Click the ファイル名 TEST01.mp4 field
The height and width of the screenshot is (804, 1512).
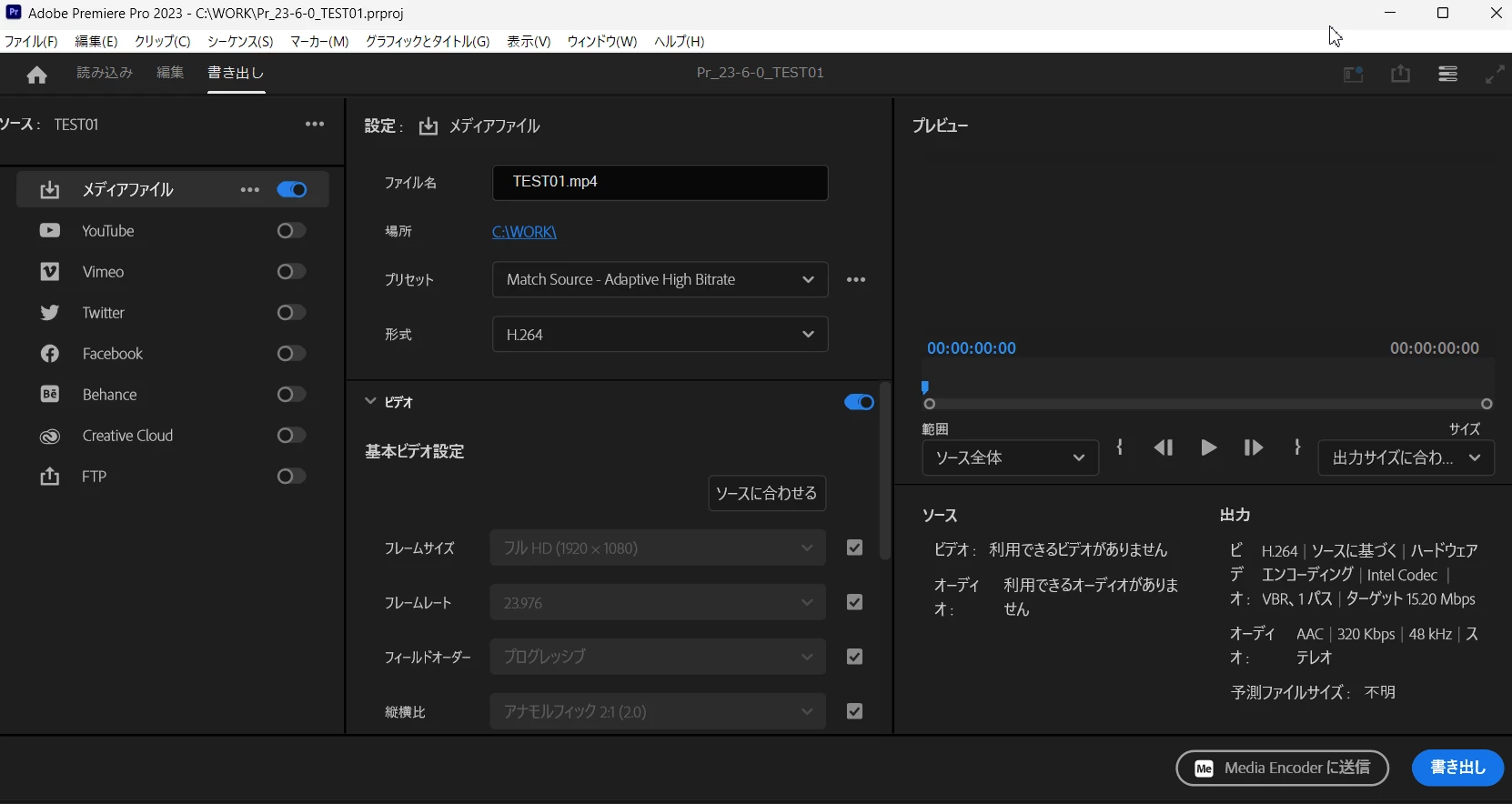[x=660, y=183]
